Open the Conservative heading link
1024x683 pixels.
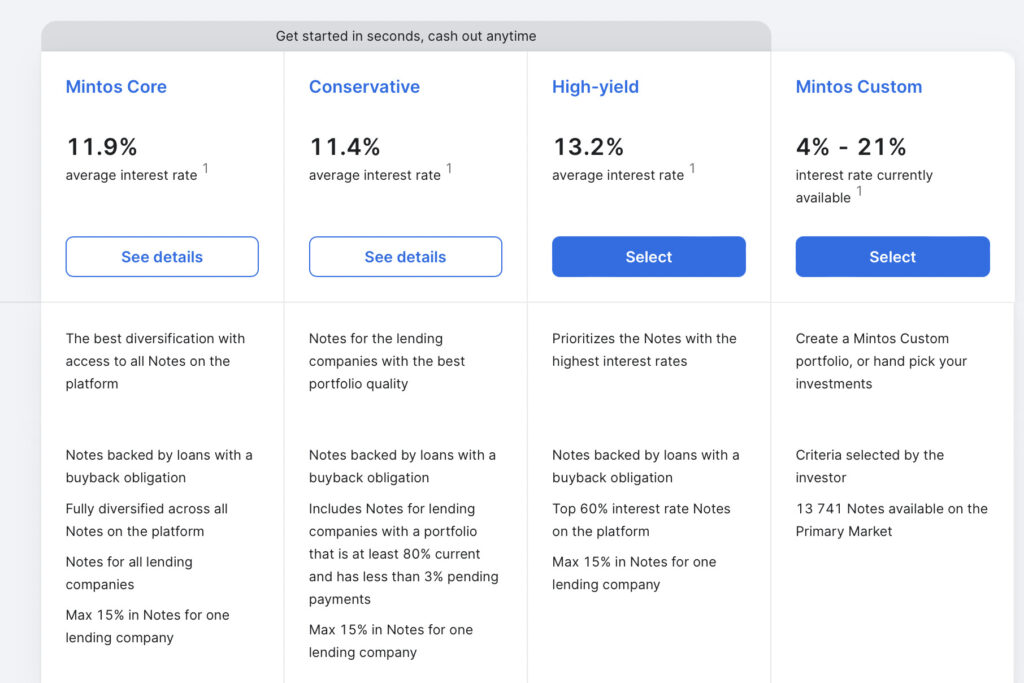click(x=364, y=87)
